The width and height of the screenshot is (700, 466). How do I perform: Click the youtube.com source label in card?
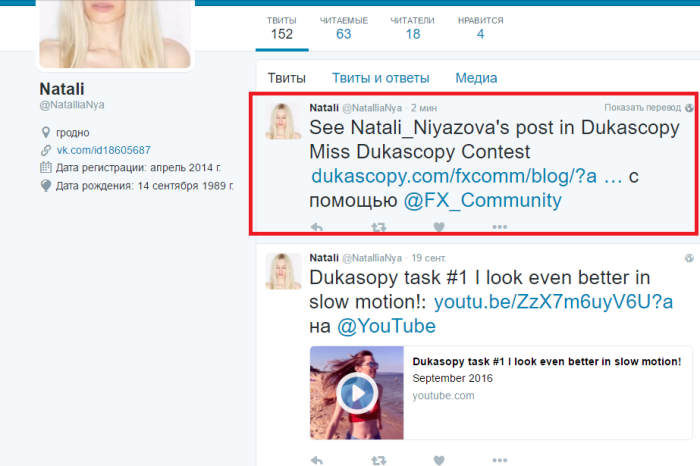coord(443,395)
